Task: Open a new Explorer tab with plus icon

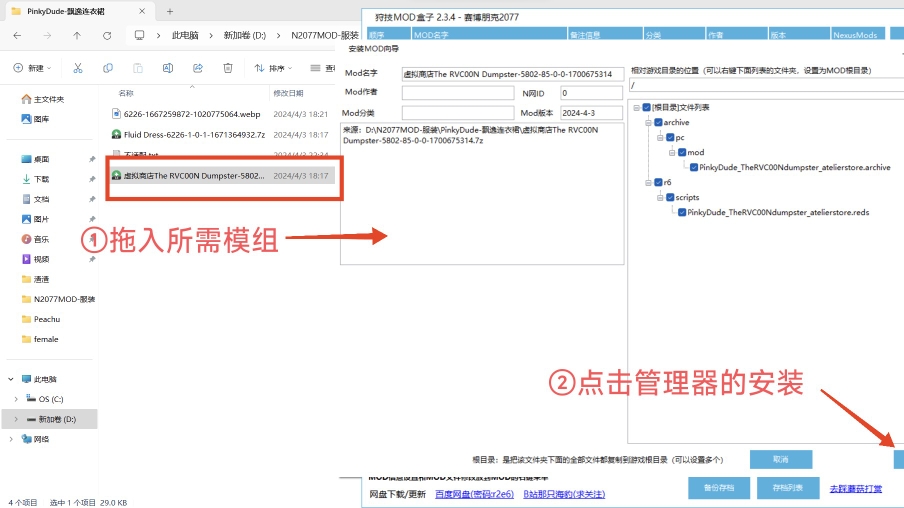Action: 170,11
